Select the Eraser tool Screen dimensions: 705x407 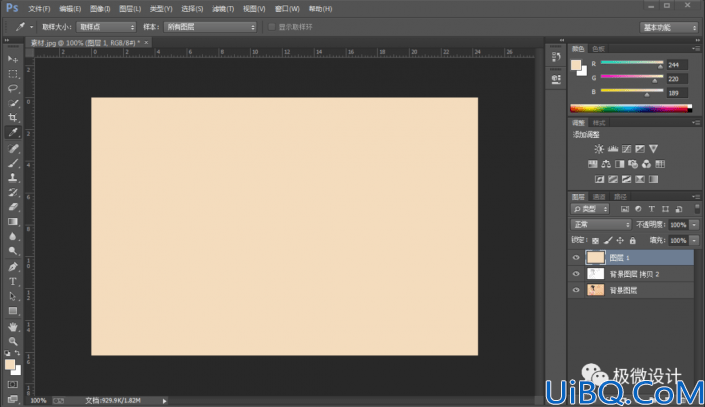13,207
